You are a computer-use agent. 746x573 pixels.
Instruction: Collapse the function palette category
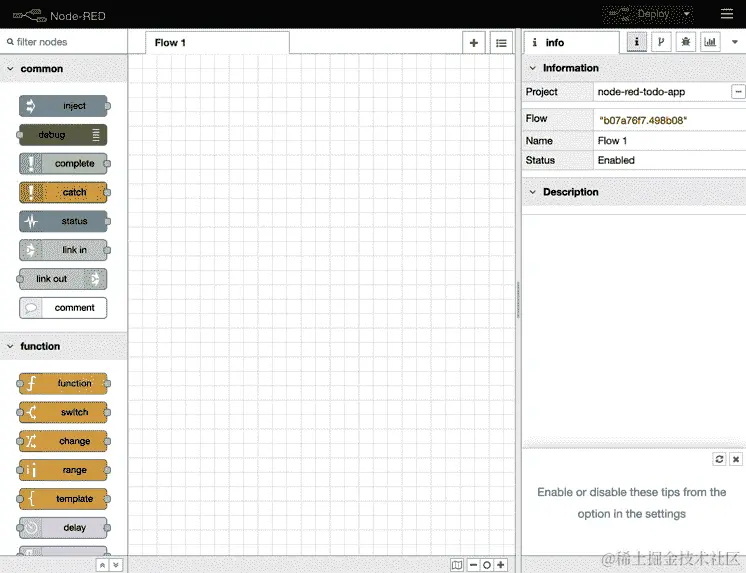pos(63,346)
